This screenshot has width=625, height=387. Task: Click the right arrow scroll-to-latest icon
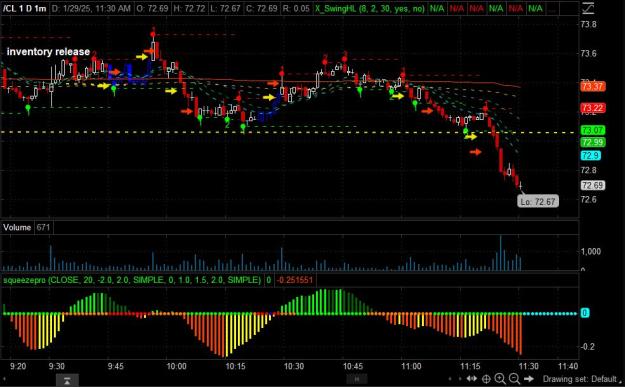pyautogui.click(x=529, y=379)
